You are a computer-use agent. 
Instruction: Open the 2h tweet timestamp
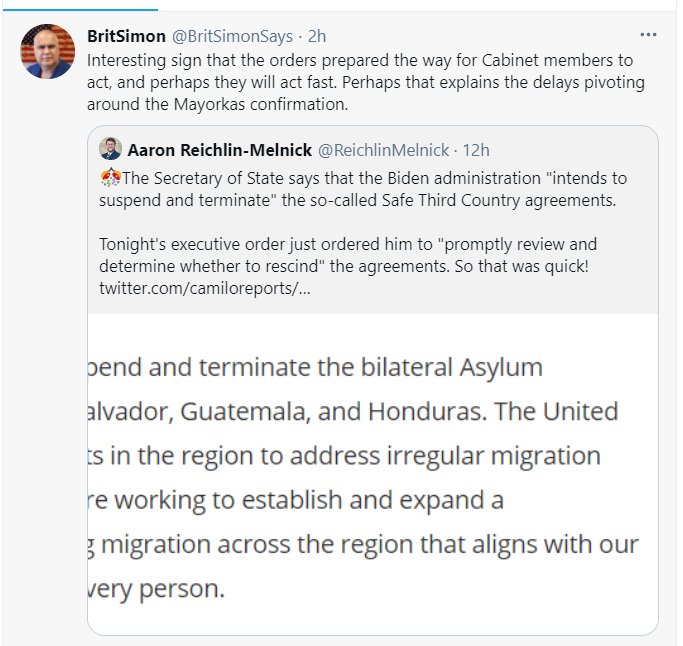coord(317,36)
